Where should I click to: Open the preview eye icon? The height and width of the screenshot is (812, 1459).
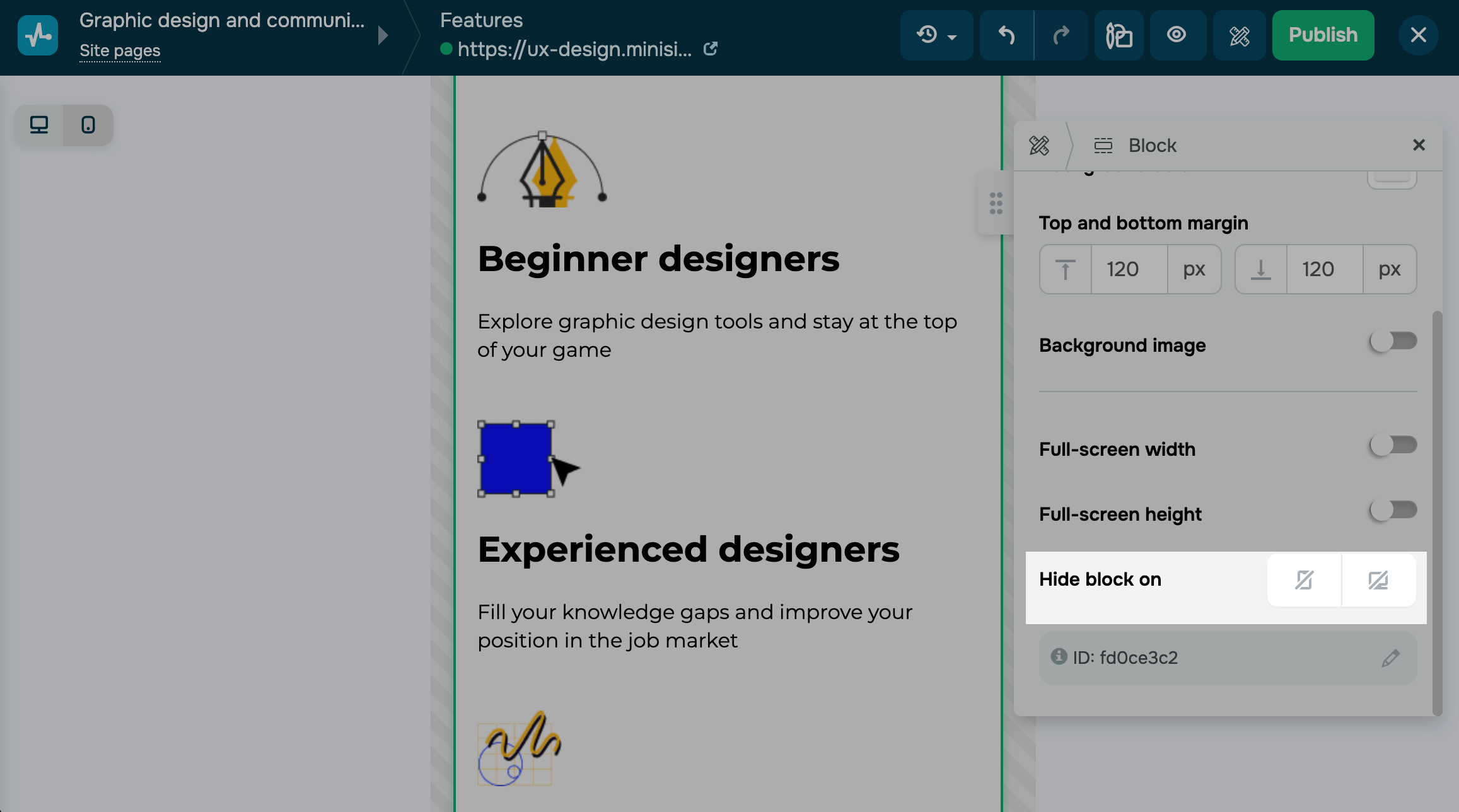click(x=1177, y=35)
